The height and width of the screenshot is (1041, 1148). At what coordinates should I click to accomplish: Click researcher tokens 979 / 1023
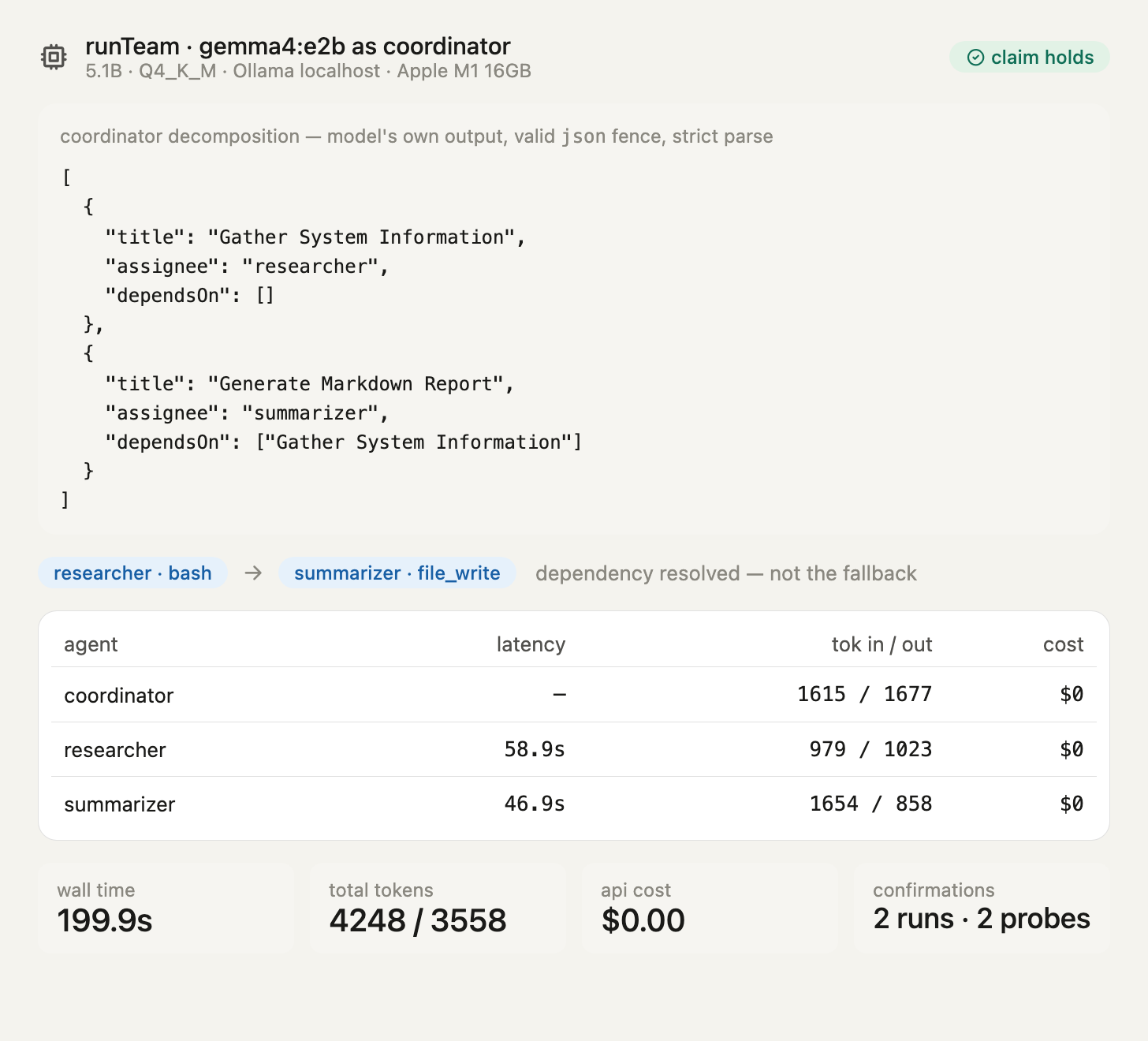pyautogui.click(x=871, y=749)
